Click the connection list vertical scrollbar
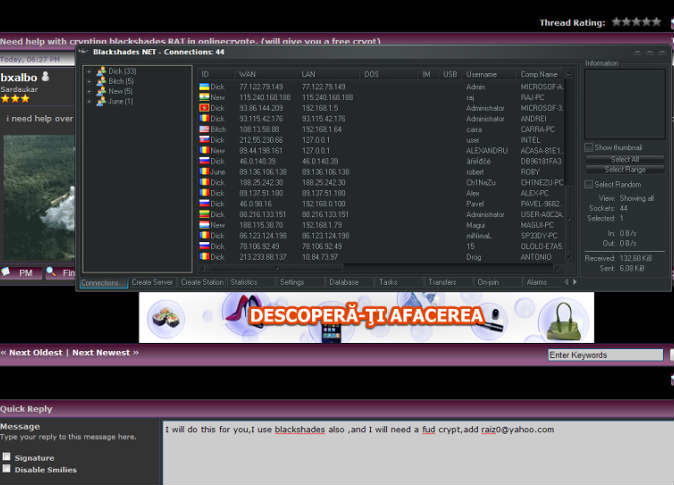Image resolution: width=674 pixels, height=485 pixels. click(x=573, y=170)
